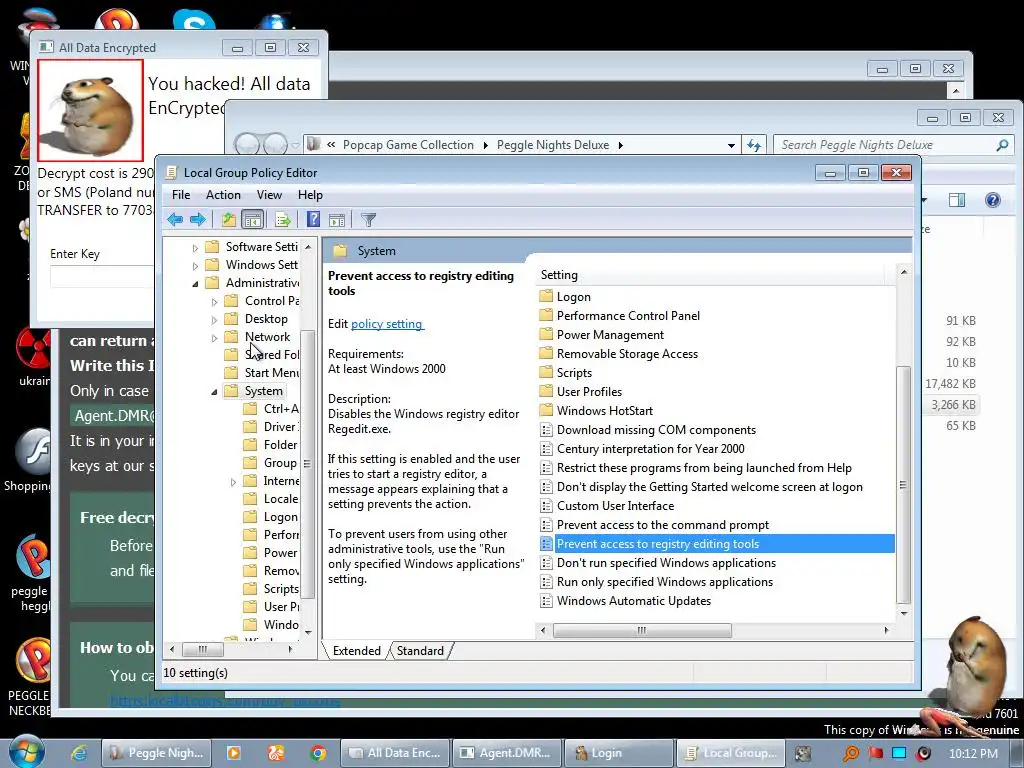This screenshot has width=1024, height=768.
Task: Go up one level with folder-arrow icon
Action: [x=229, y=220]
